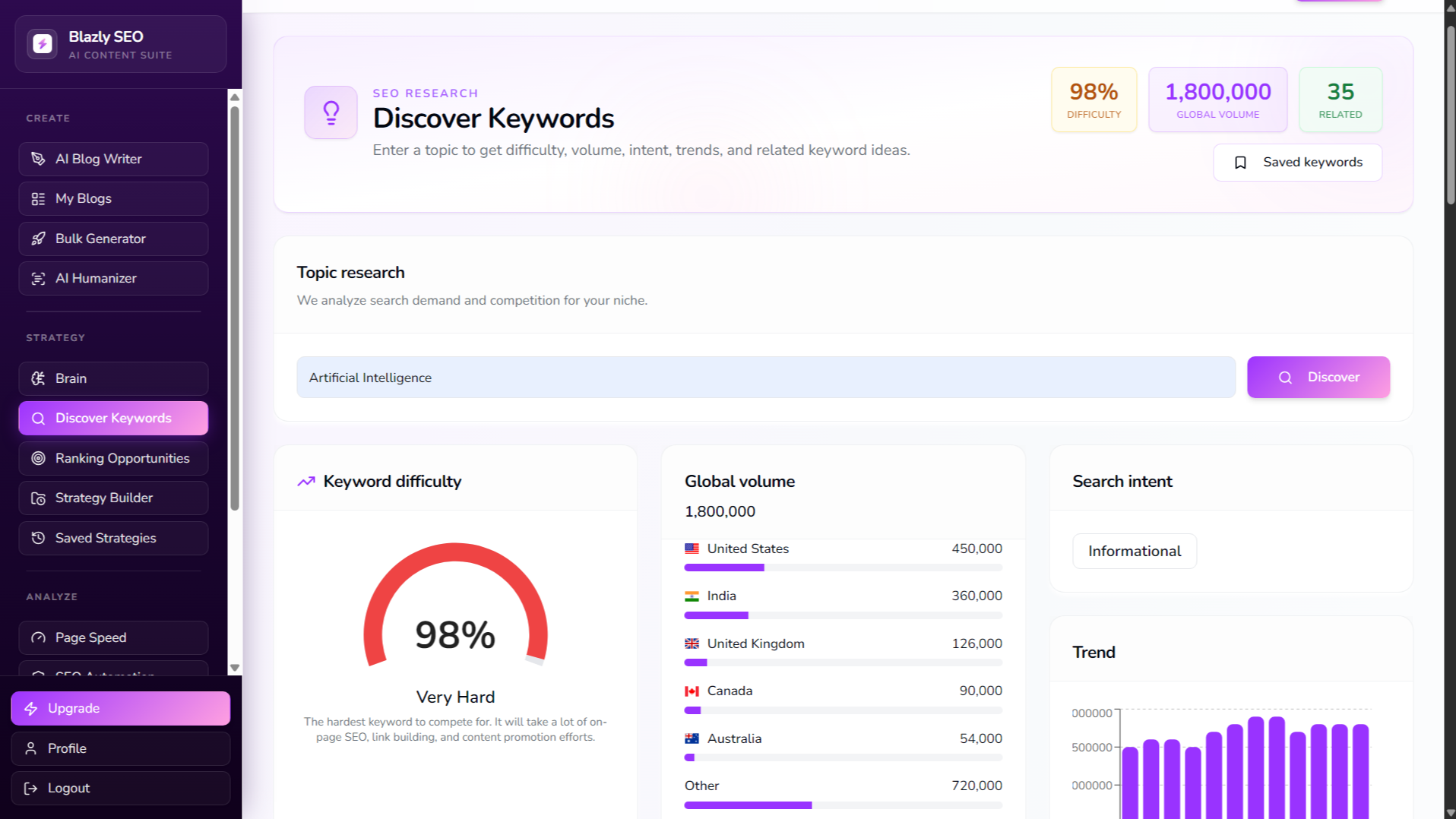Click the Discover Keywords magnifier icon in sidebar
The width and height of the screenshot is (1456, 819).
38,419
